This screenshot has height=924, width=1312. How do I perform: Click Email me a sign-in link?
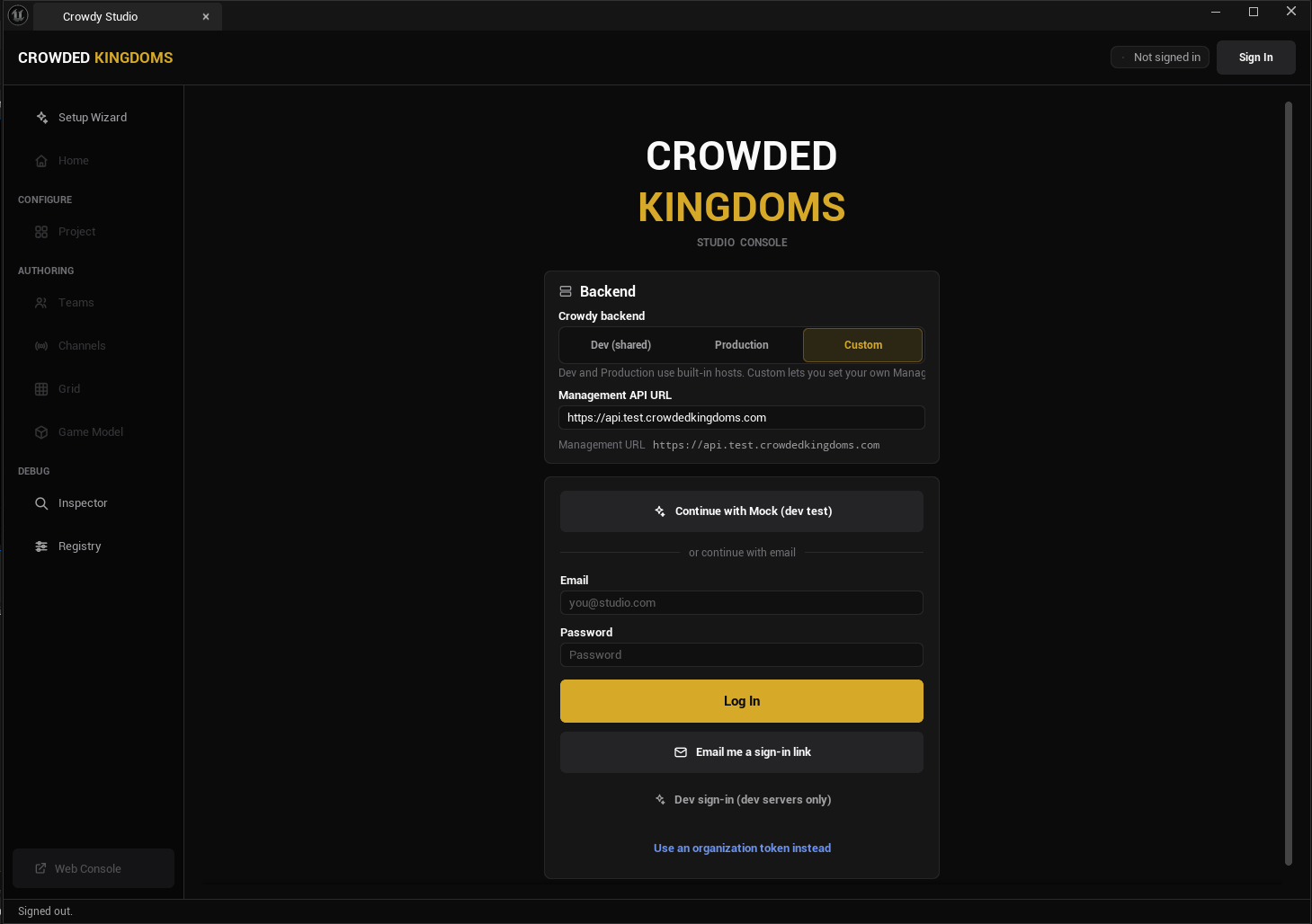coord(742,752)
